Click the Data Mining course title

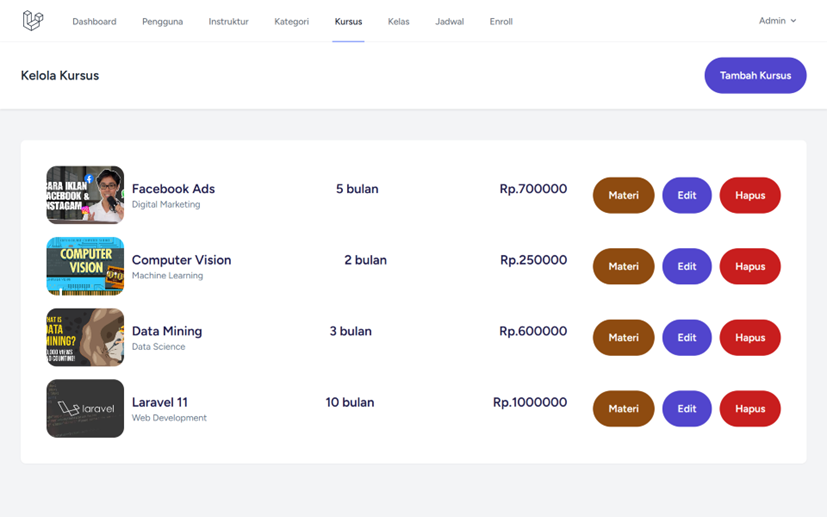167,331
